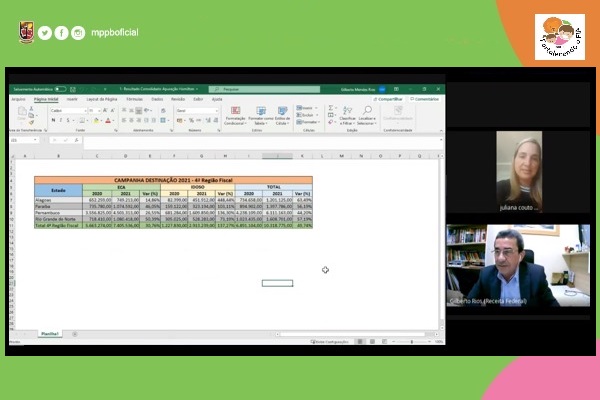Screen dimensions: 600x400
Task: Click the cut scissors icon
Action: [x=31, y=109]
